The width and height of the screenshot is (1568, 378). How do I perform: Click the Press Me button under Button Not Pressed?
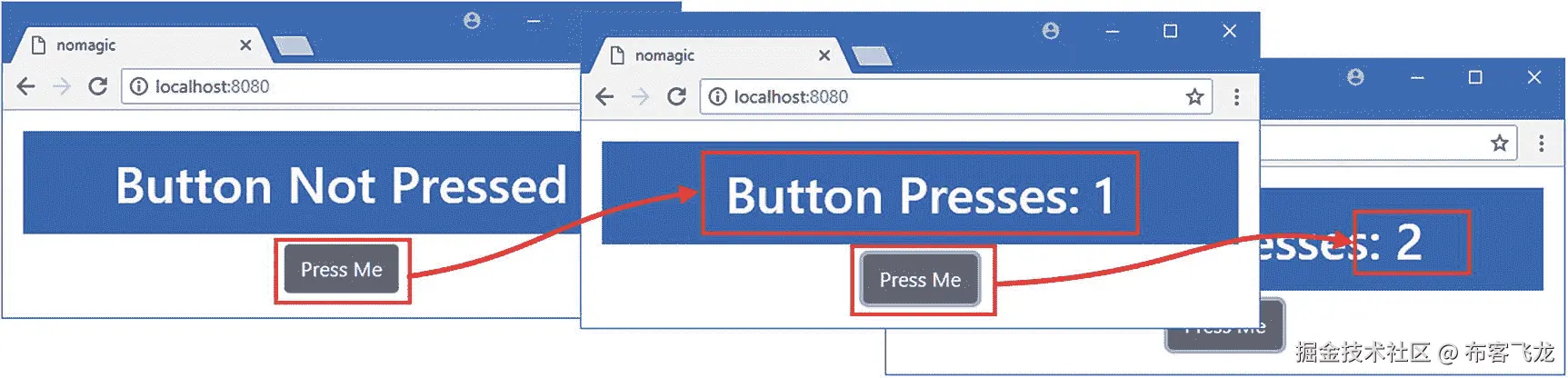click(342, 269)
